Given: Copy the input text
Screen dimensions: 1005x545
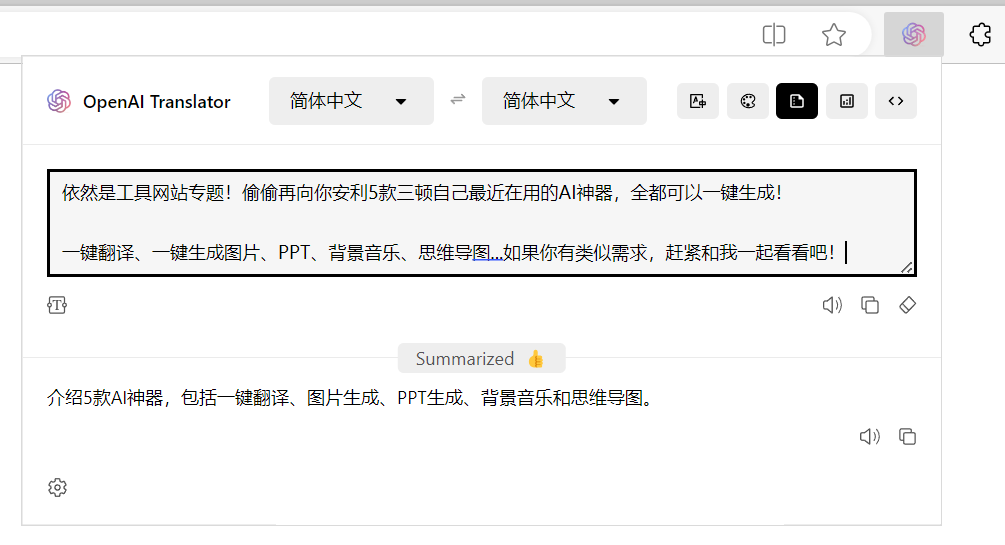Looking at the screenshot, I should (x=870, y=305).
